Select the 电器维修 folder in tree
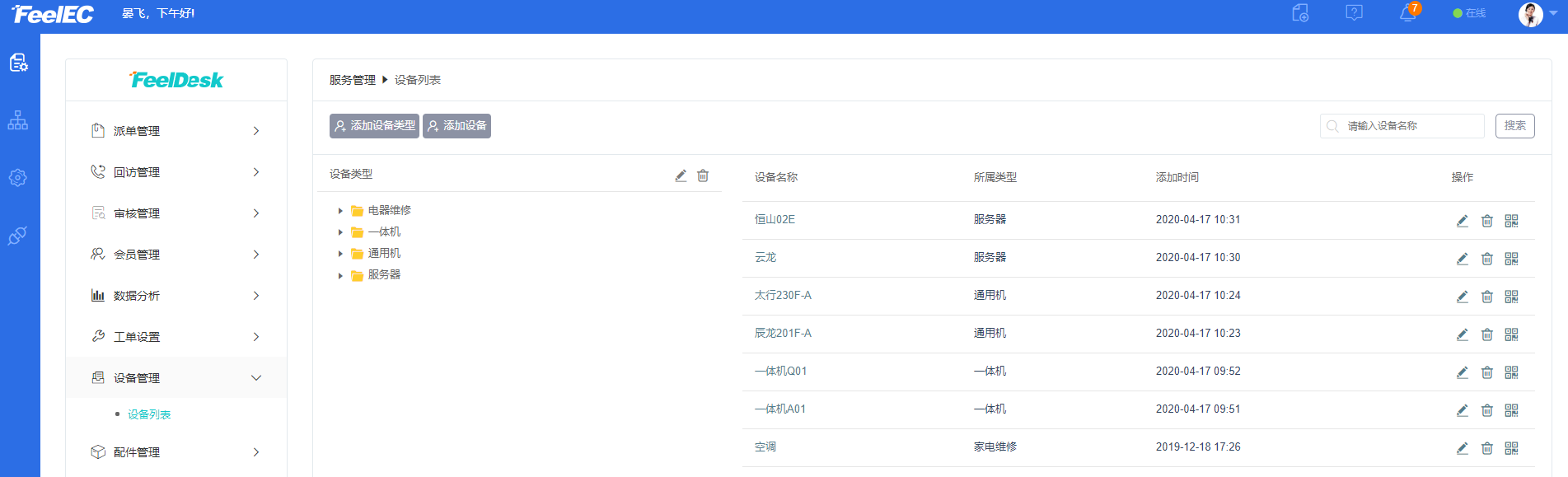Viewport: 1568px width, 477px height. (381, 210)
